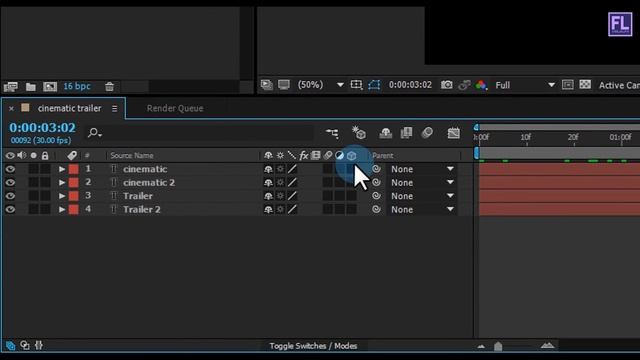The image size is (640, 360).
Task: Enable motion blur for the composition
Action: point(427,133)
